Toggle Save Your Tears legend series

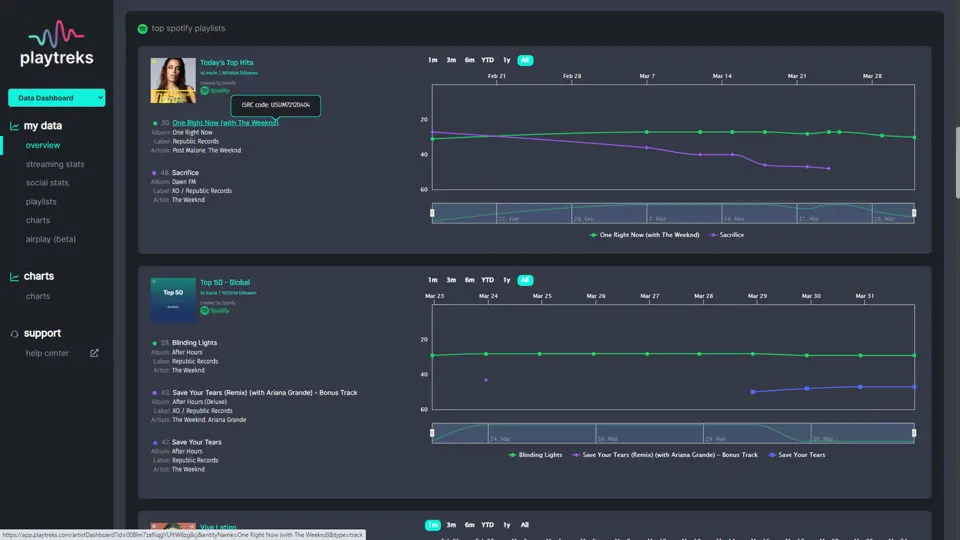click(797, 455)
